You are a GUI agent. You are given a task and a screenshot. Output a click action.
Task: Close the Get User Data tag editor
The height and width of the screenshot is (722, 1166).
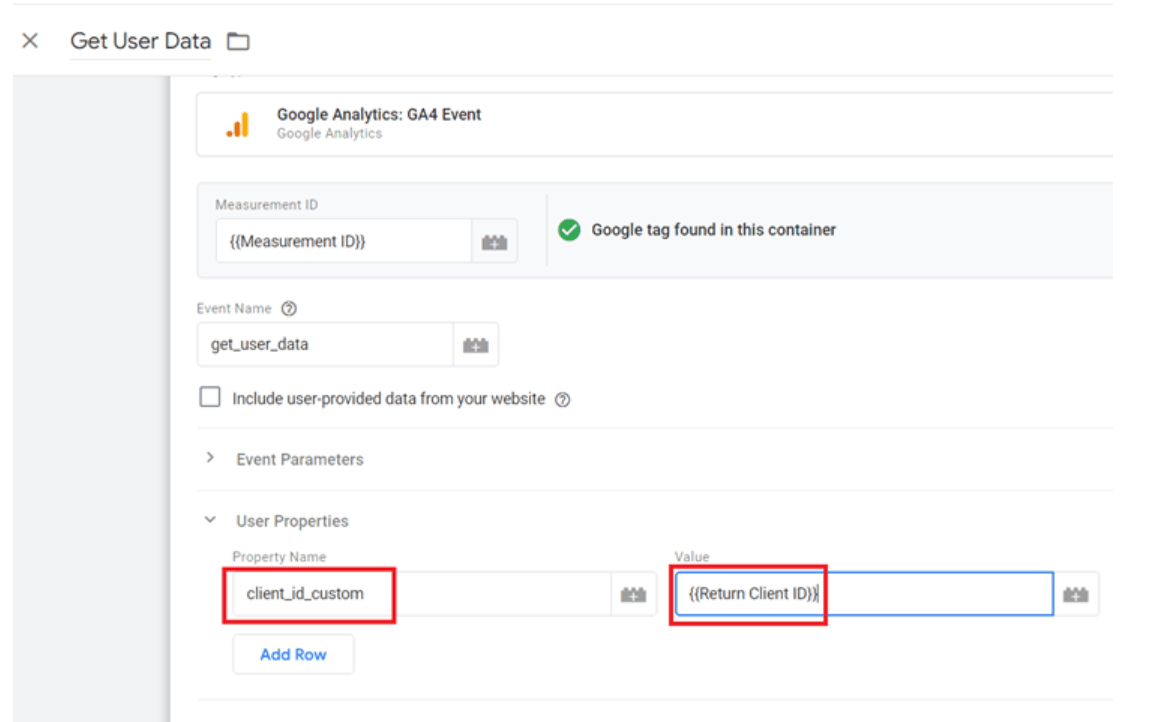(30, 40)
